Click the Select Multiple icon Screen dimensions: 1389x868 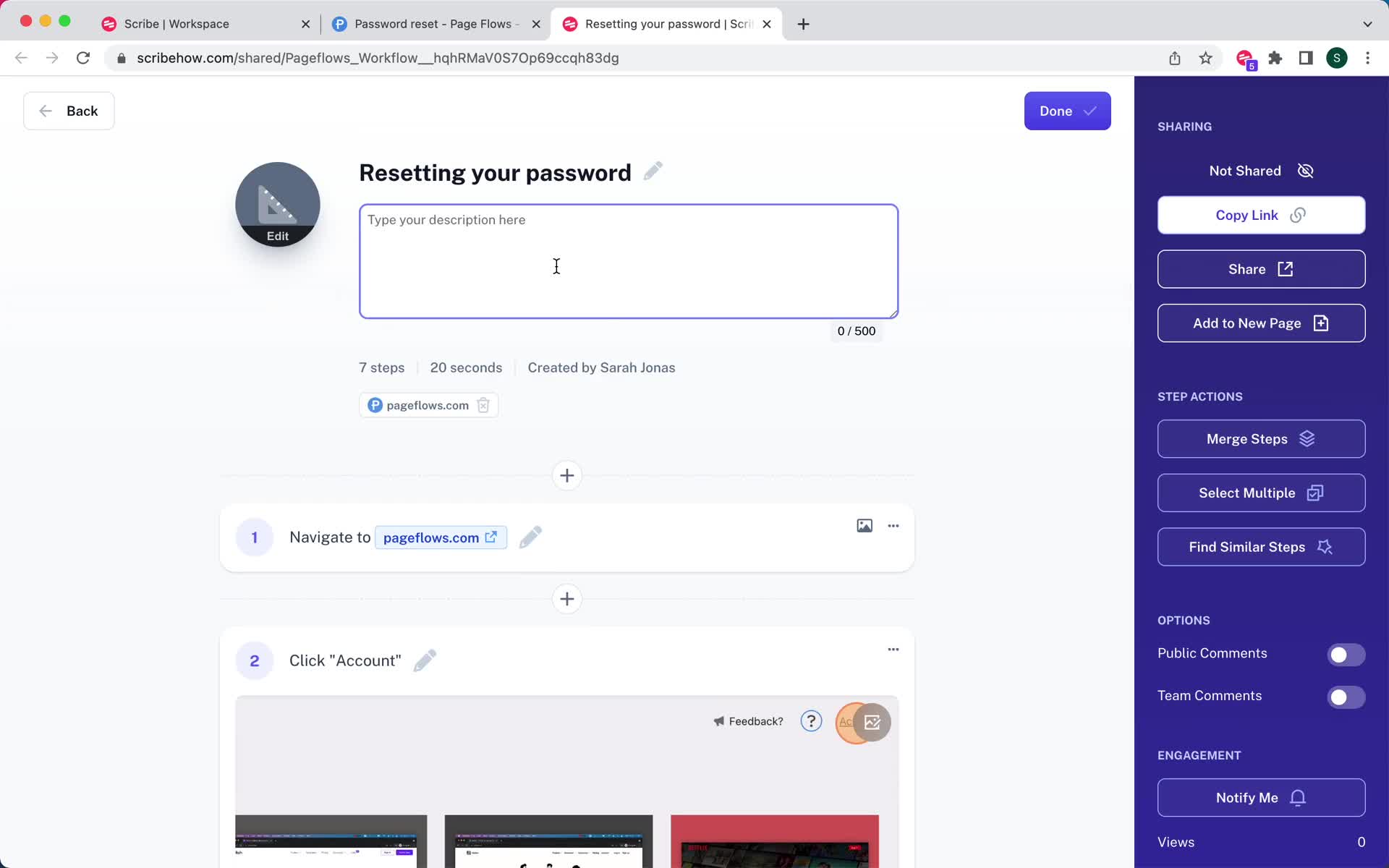(x=1315, y=492)
